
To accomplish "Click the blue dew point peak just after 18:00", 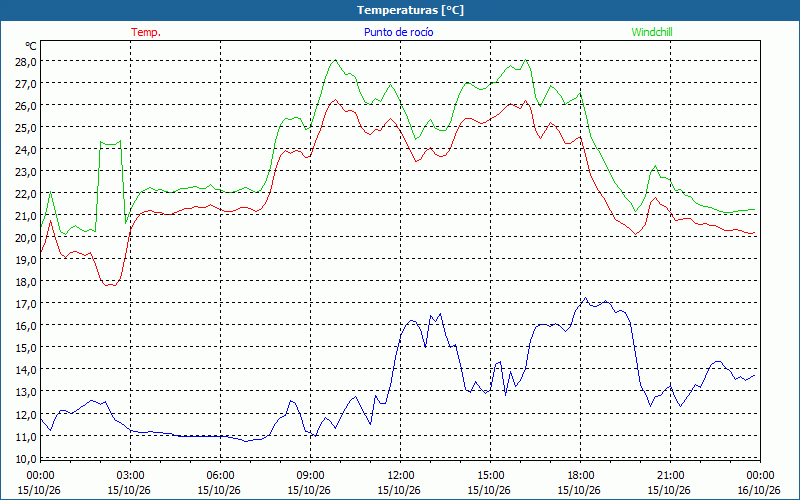I will coord(585,298).
